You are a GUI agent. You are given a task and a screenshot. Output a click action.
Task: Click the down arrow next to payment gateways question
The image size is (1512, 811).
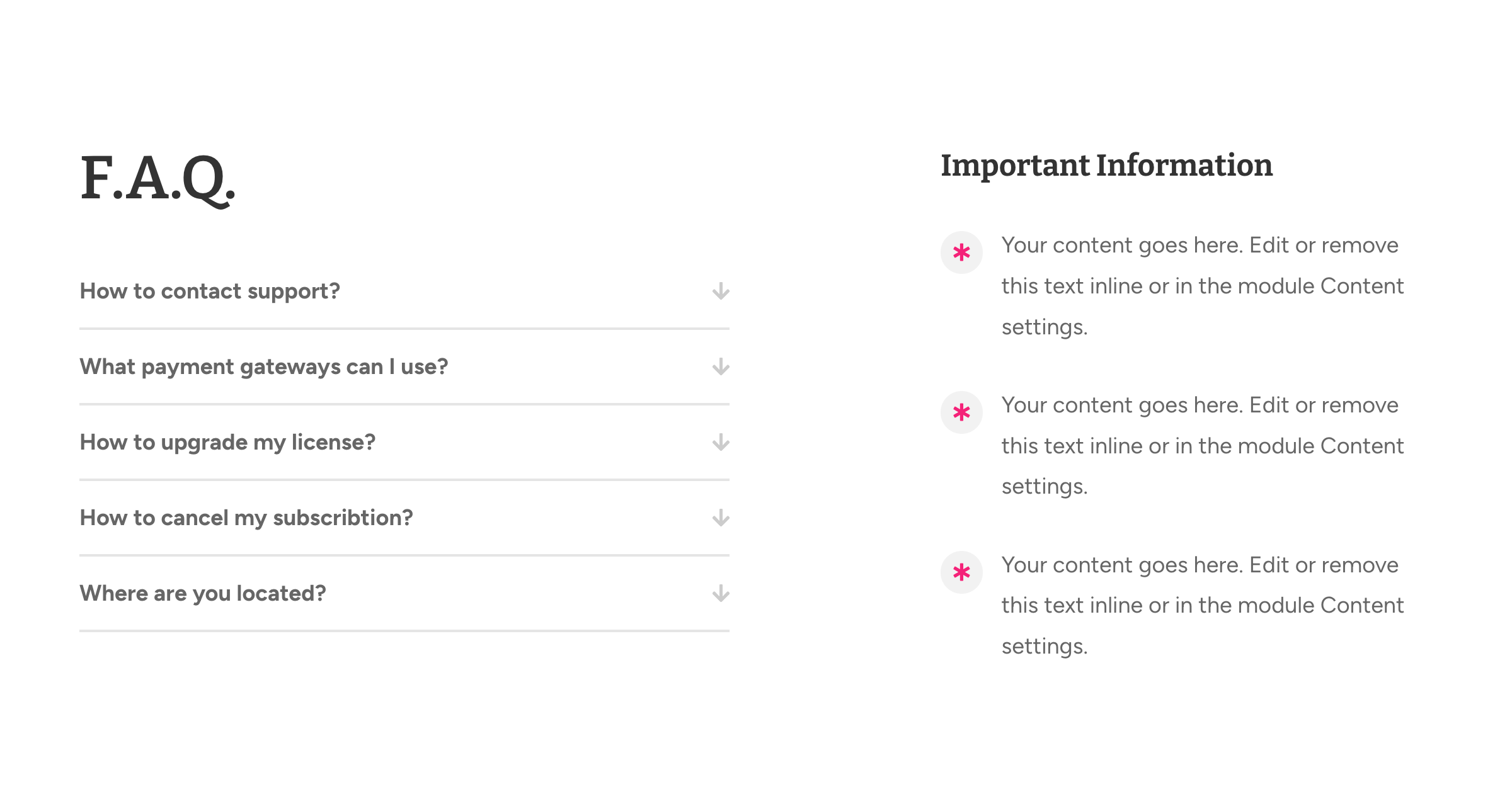click(721, 366)
